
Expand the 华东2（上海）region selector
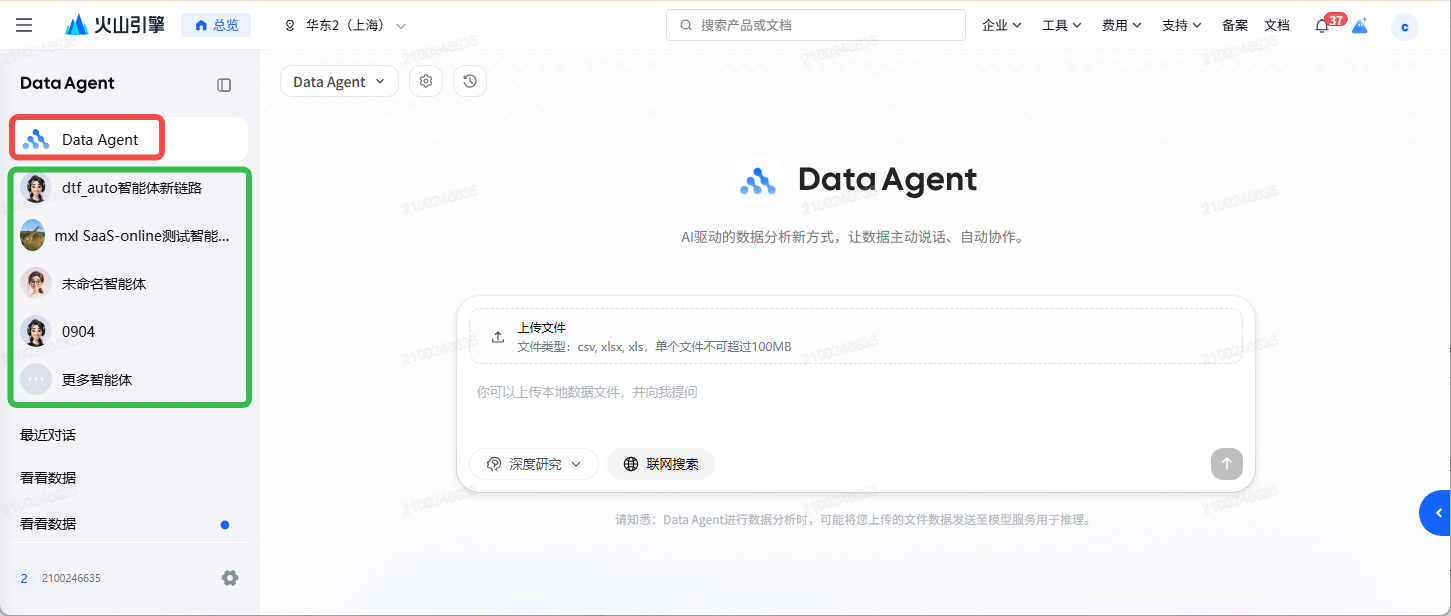[346, 25]
